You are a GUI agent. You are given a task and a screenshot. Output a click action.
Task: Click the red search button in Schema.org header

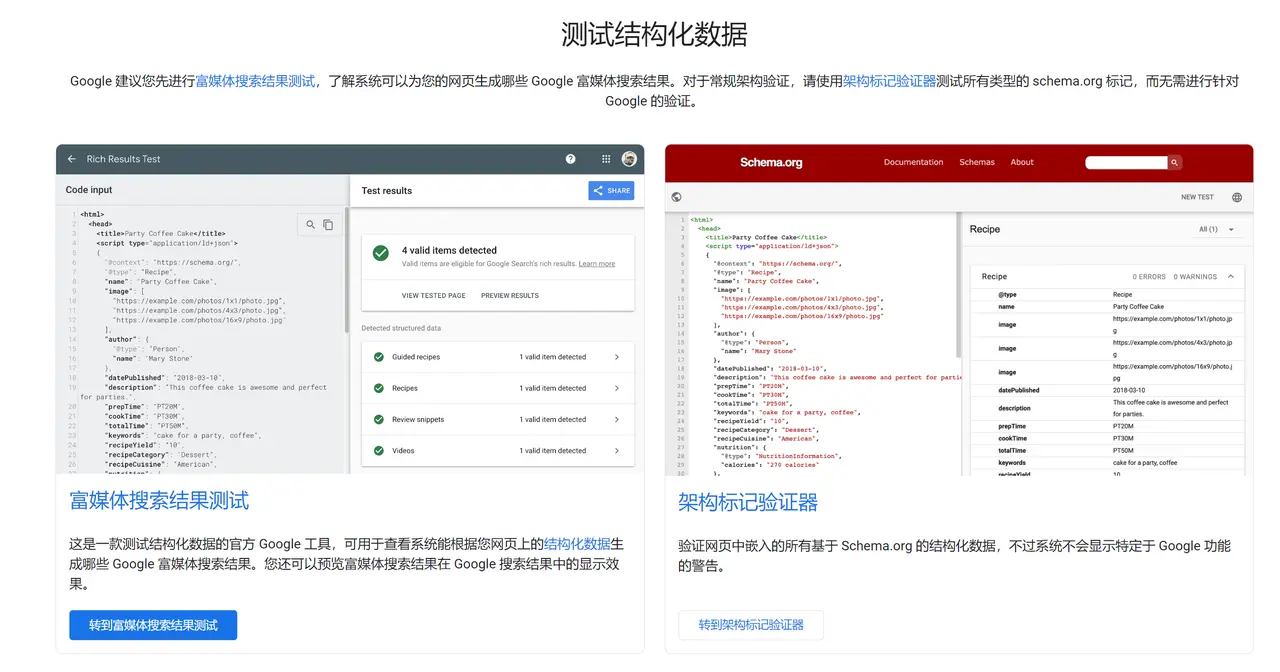coord(1175,162)
